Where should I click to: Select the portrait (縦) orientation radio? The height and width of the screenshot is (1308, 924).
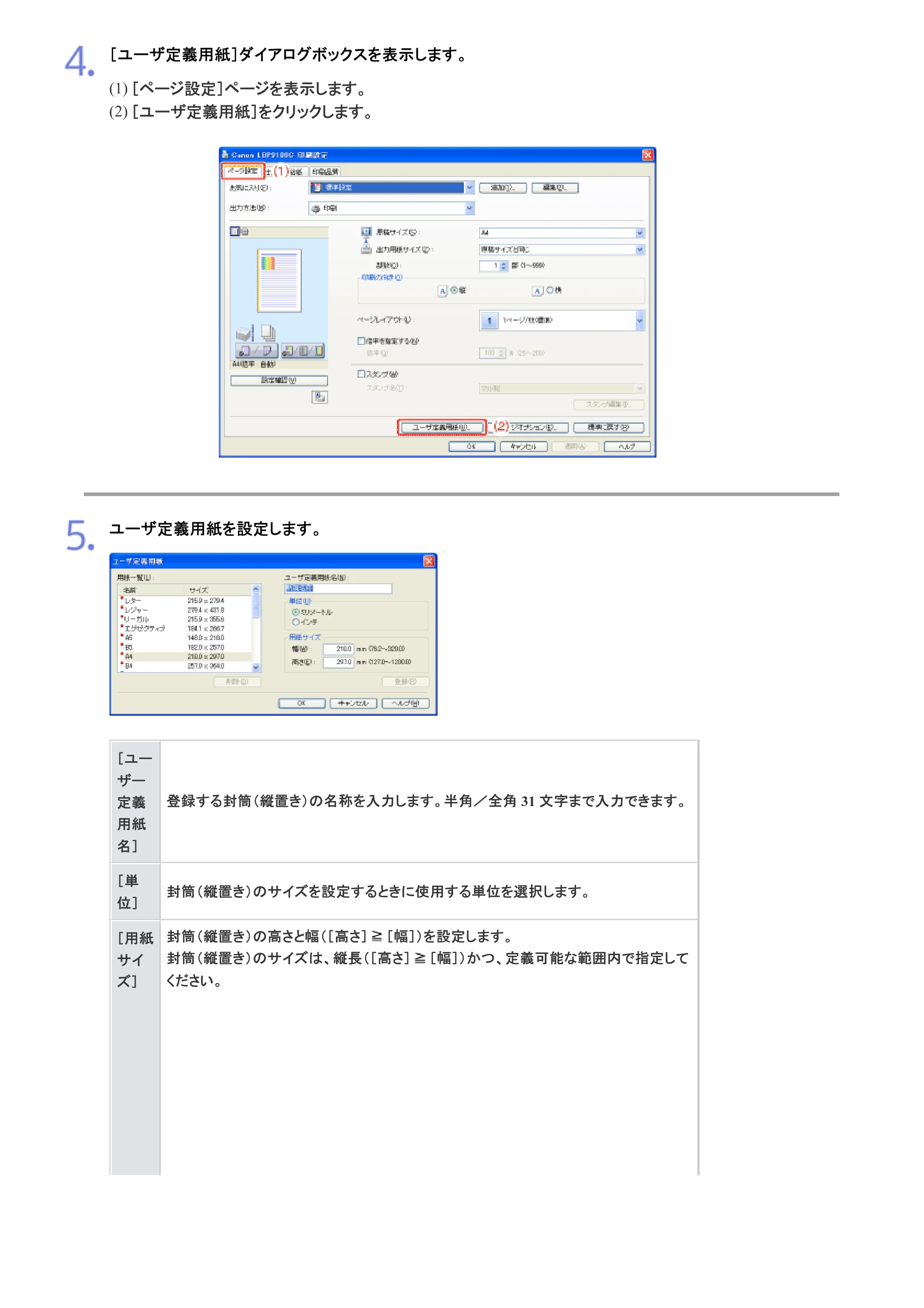point(454,290)
